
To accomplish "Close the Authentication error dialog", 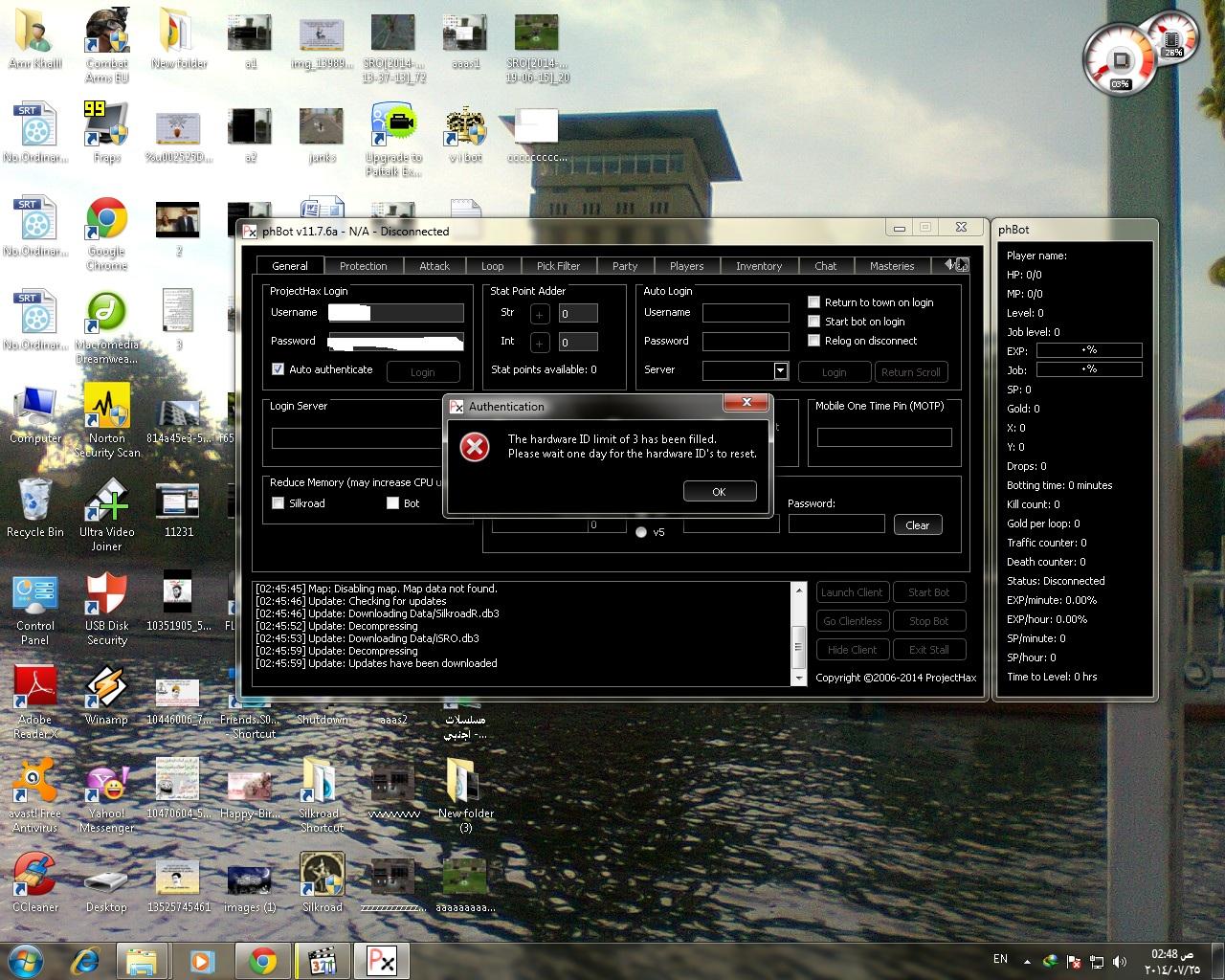I will point(746,402).
